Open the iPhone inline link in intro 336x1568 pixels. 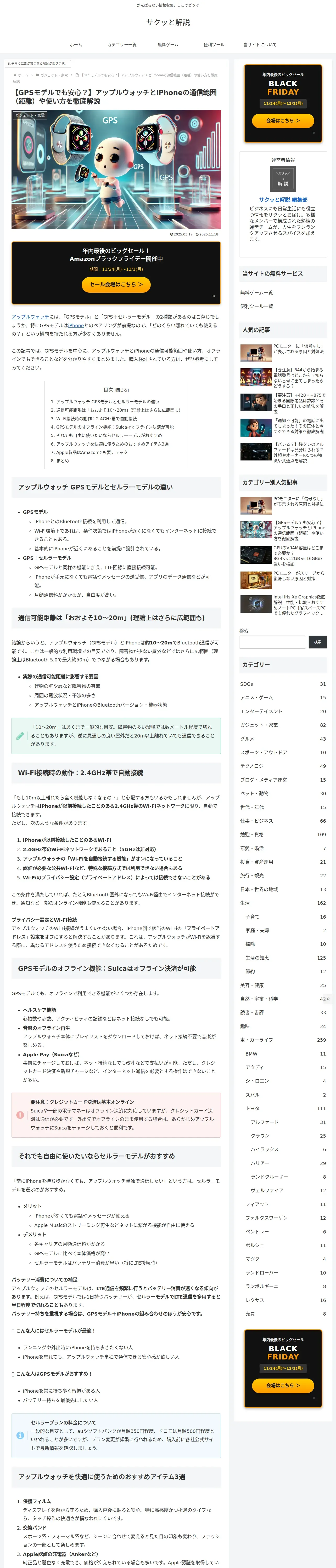click(76, 325)
